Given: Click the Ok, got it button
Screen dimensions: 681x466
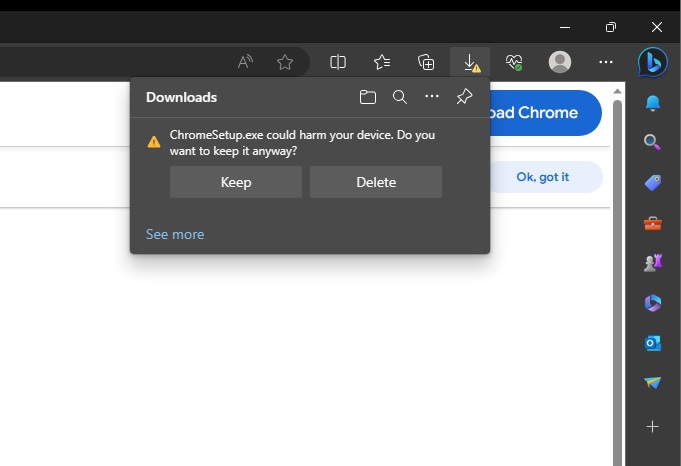Looking at the screenshot, I should [x=543, y=177].
